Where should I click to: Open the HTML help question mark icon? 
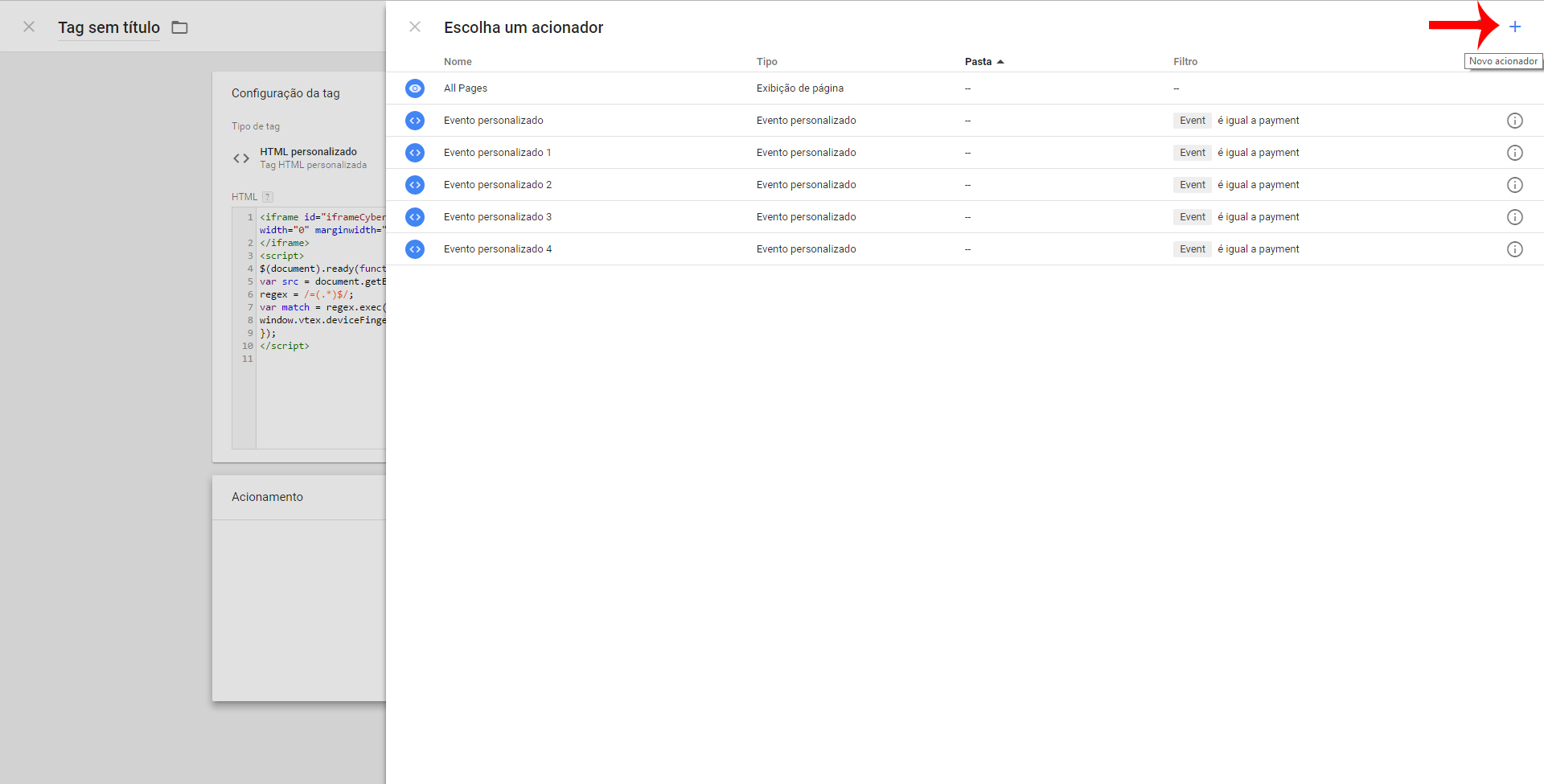(x=267, y=196)
